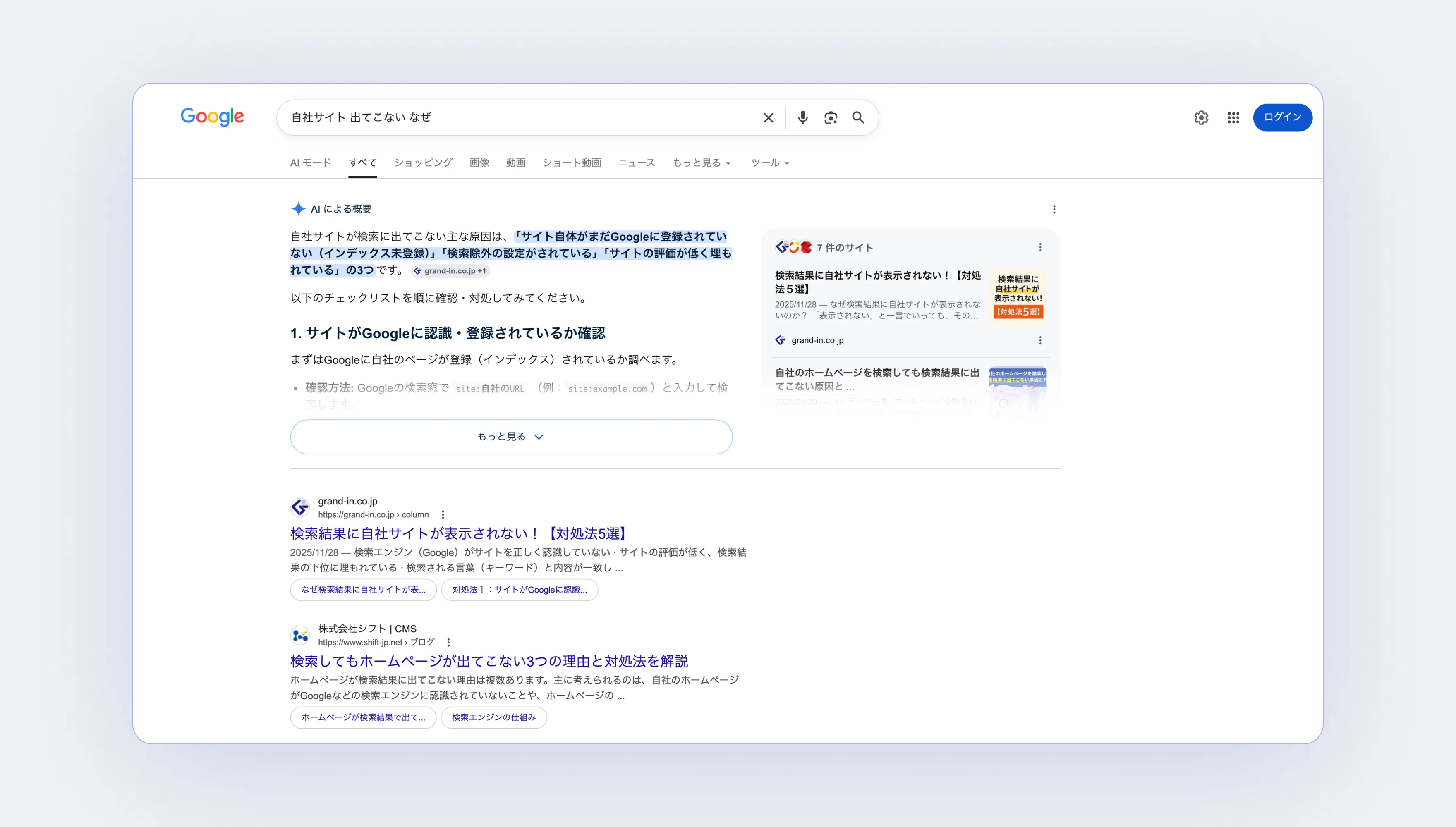Switch to 画像 tab
Viewport: 1456px width, 827px height.
pos(479,163)
